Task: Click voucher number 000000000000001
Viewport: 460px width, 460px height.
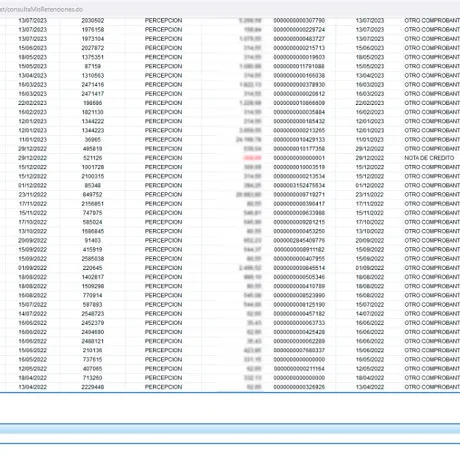Action: (299, 158)
